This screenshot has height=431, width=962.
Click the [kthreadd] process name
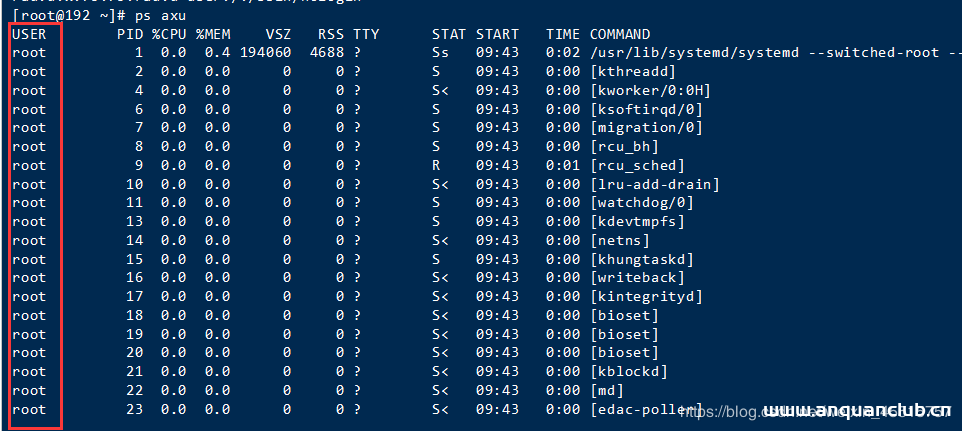coord(633,72)
